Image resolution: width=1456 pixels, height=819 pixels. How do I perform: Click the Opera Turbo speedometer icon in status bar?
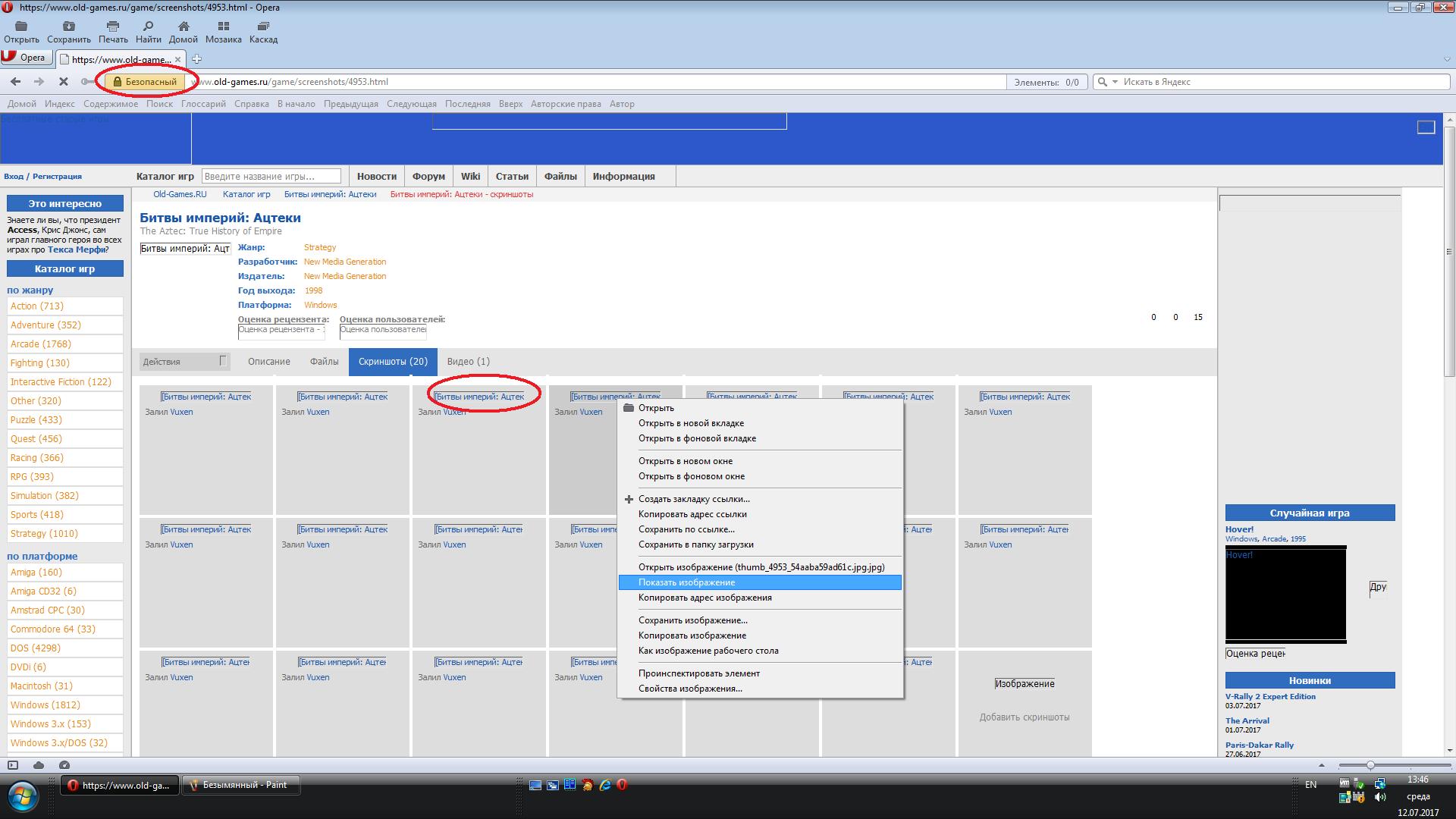point(64,765)
